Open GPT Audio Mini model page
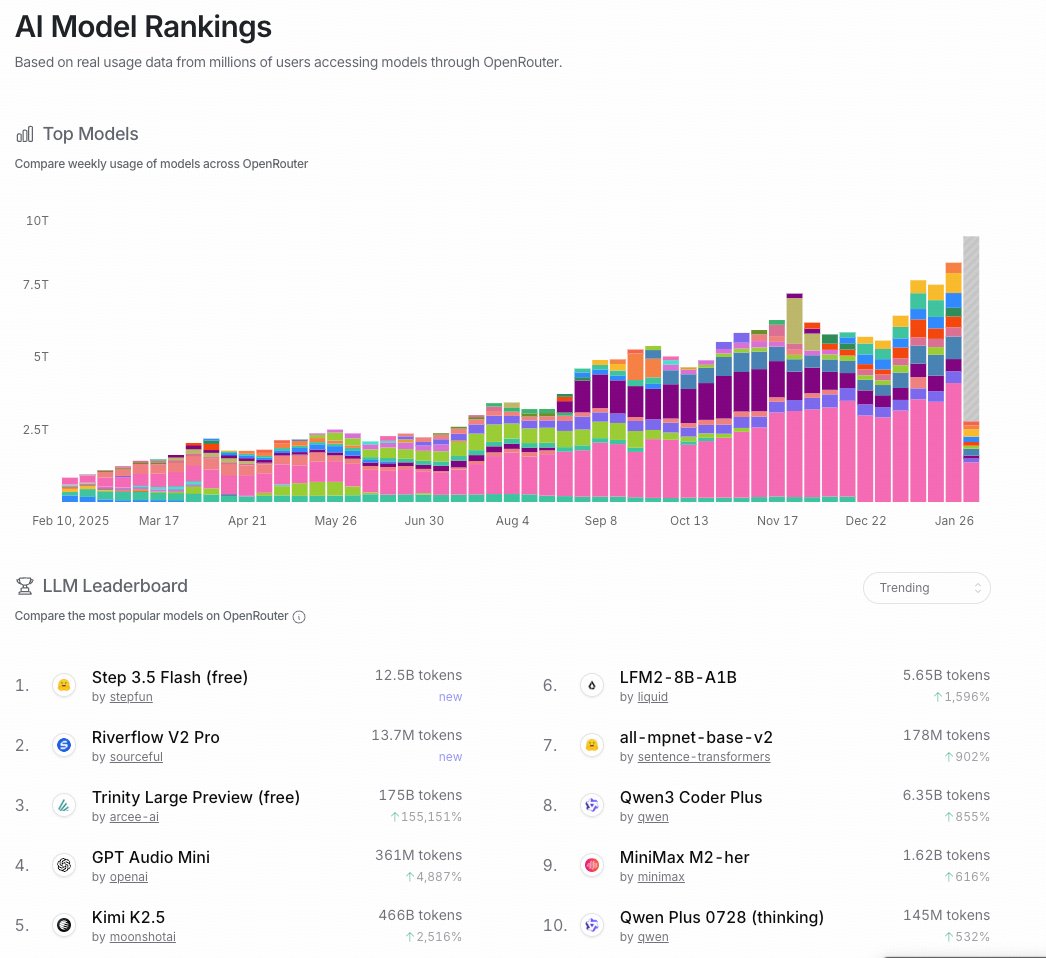1046x958 pixels. [151, 857]
